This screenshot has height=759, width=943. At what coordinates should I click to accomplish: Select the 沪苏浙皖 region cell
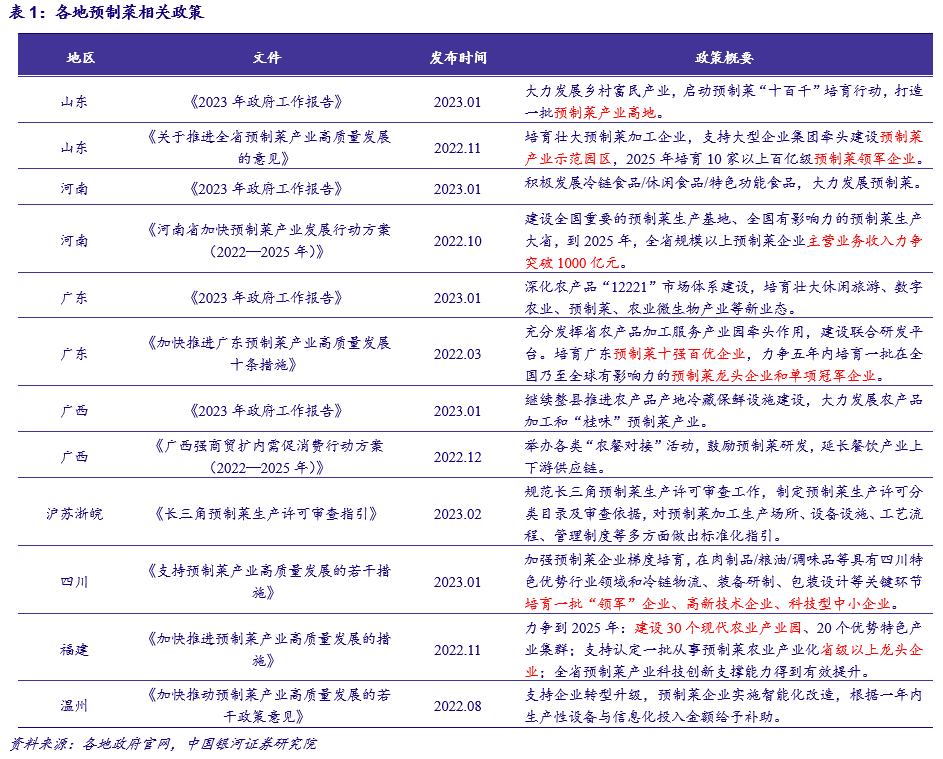pyautogui.click(x=75, y=514)
